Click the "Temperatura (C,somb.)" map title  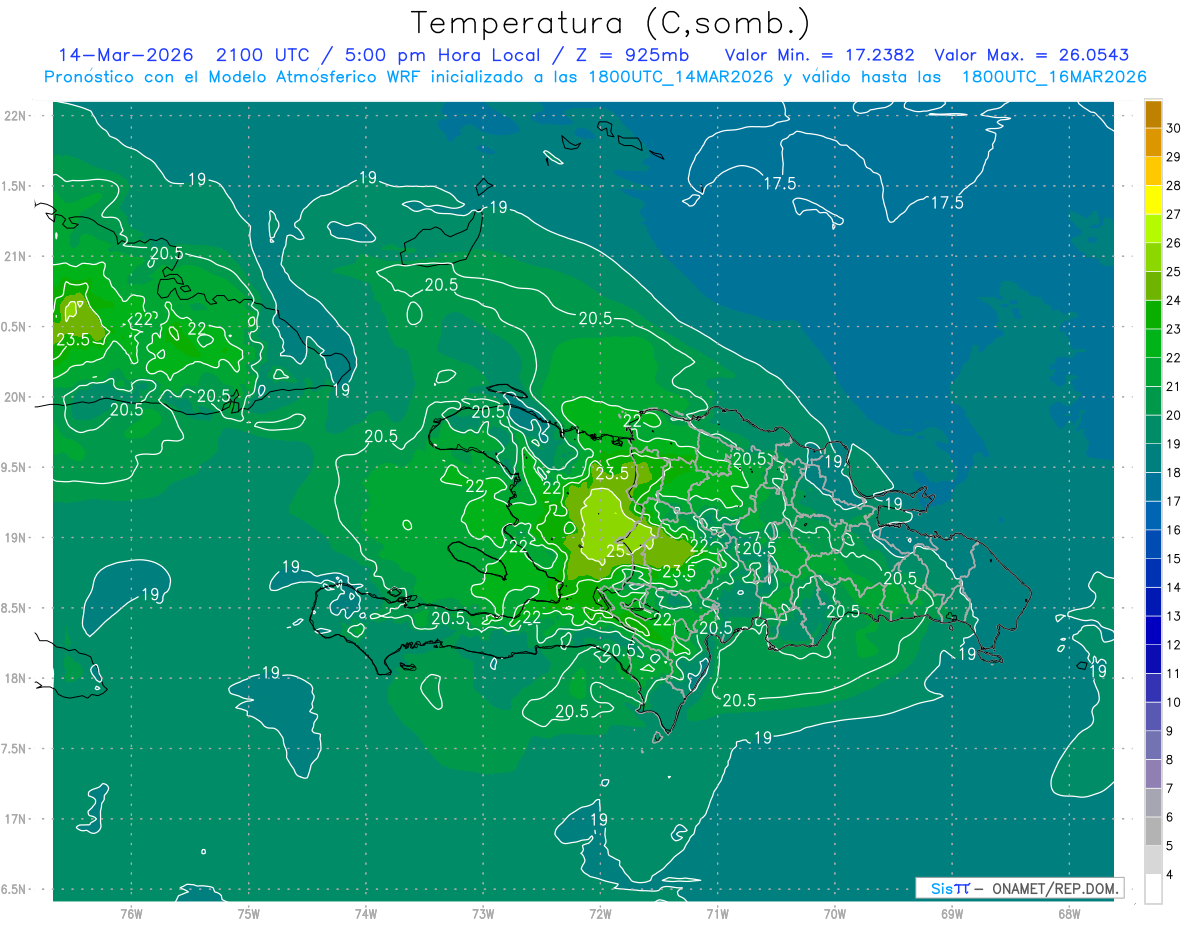(611, 23)
